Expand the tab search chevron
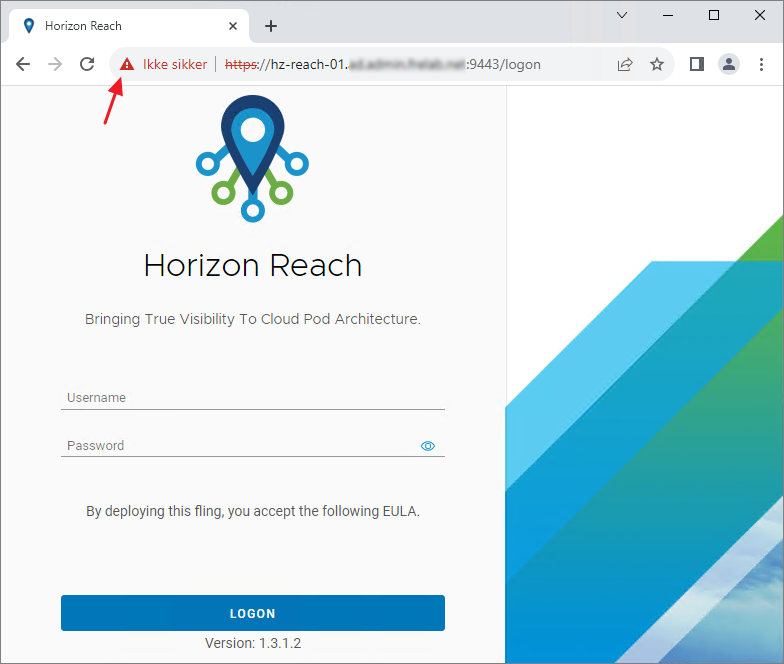 (x=621, y=15)
